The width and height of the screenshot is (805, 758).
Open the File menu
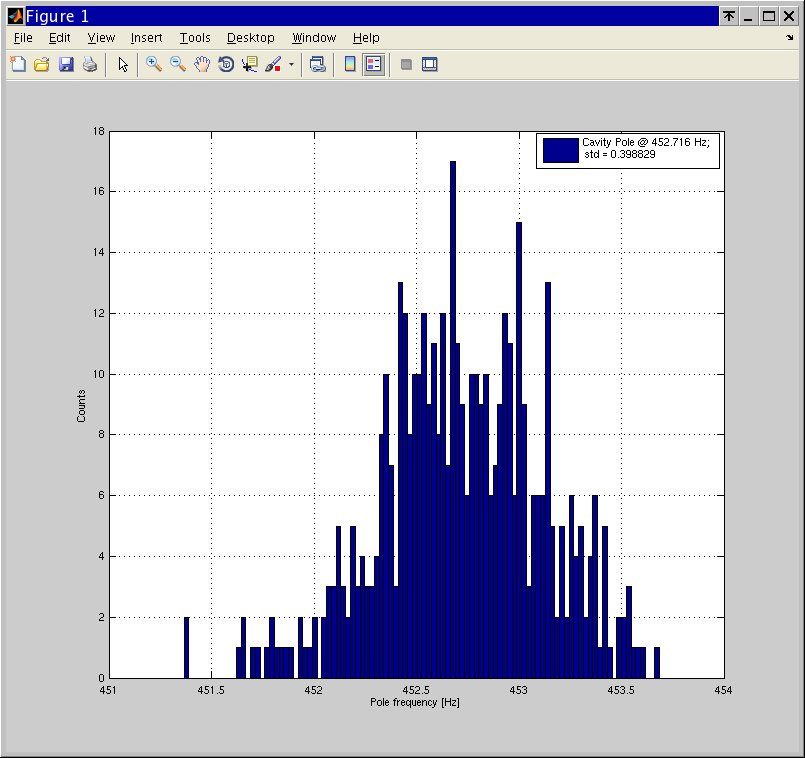point(23,38)
